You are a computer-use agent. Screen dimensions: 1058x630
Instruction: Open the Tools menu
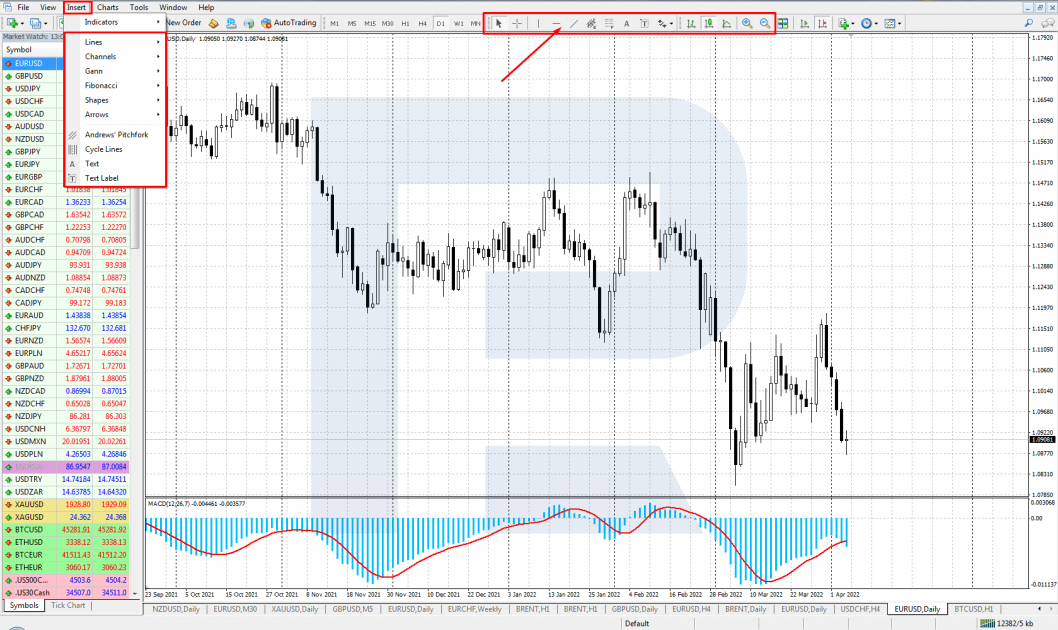pyautogui.click(x=139, y=7)
